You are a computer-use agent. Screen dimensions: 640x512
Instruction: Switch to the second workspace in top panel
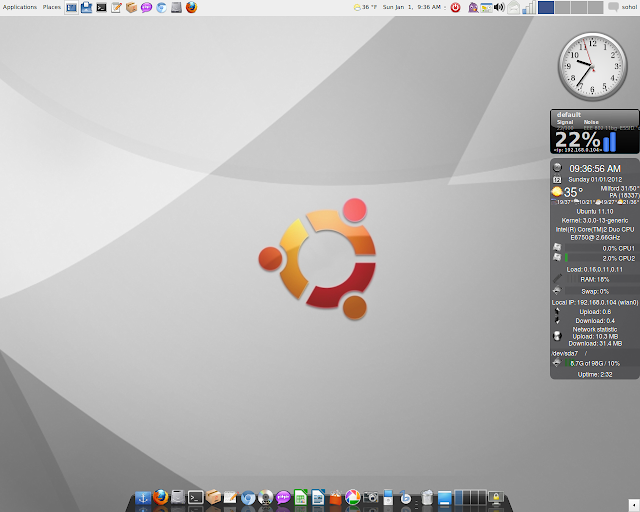point(562,7)
